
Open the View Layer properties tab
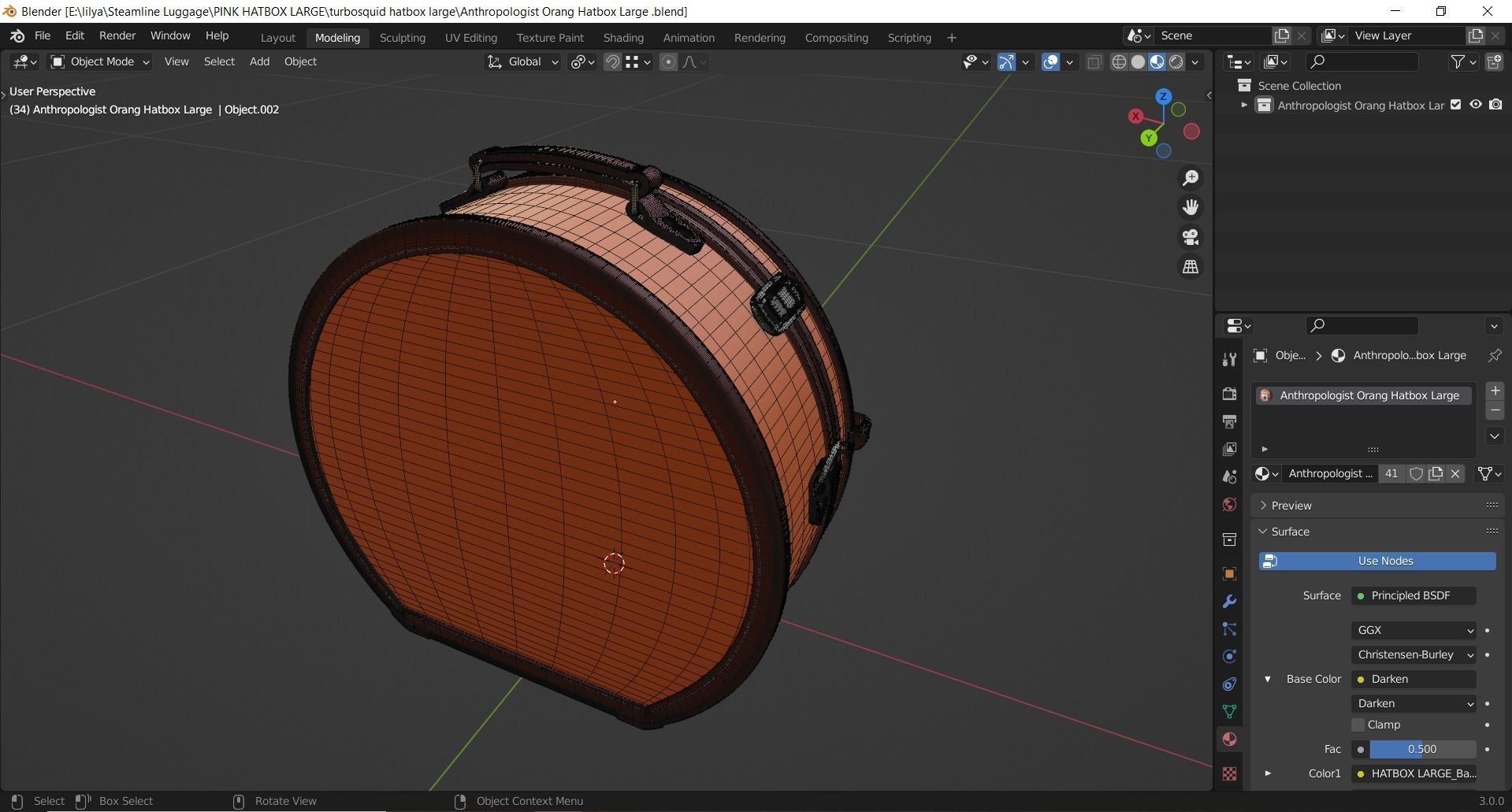coord(1229,449)
